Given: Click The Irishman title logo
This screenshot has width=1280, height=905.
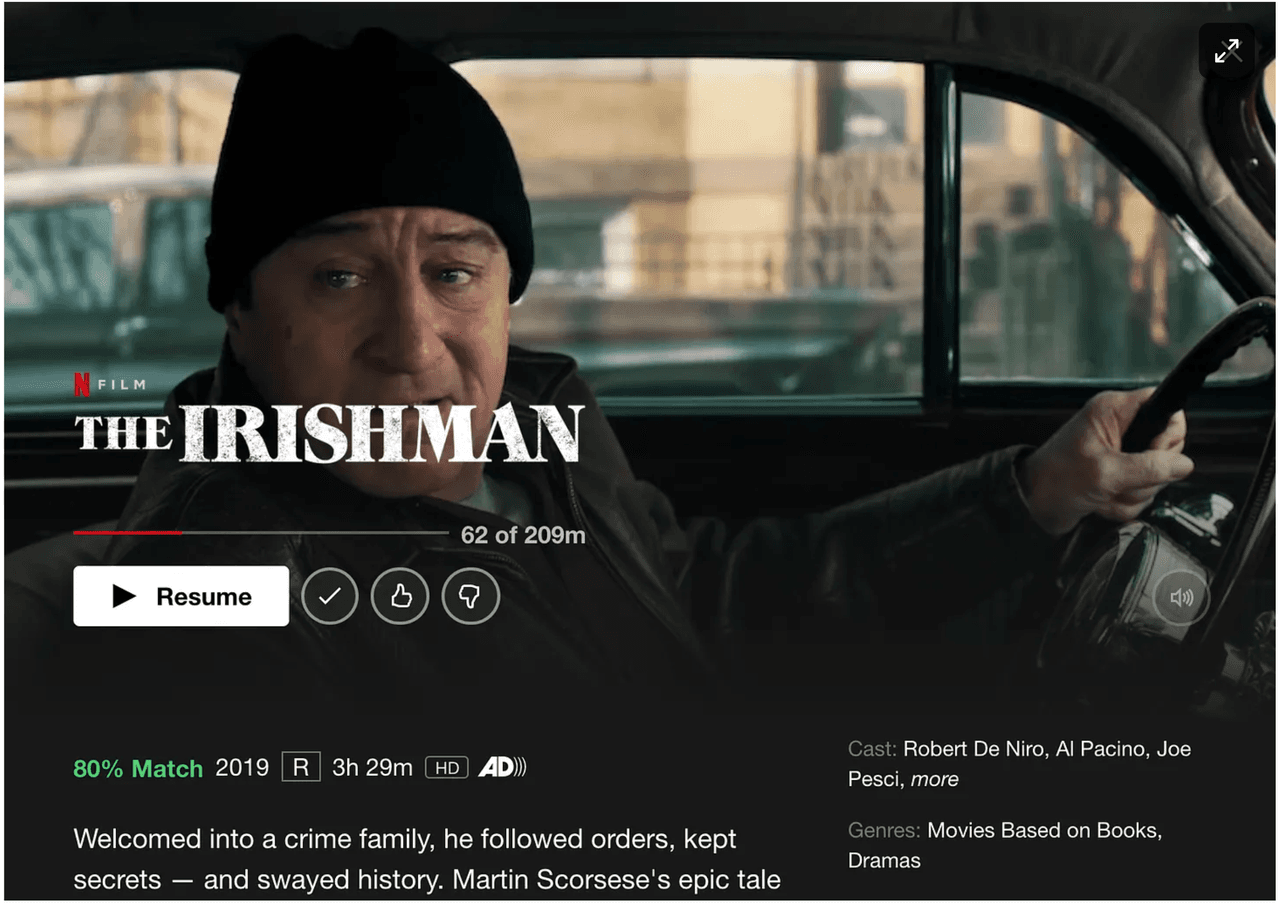Looking at the screenshot, I should tap(329, 433).
